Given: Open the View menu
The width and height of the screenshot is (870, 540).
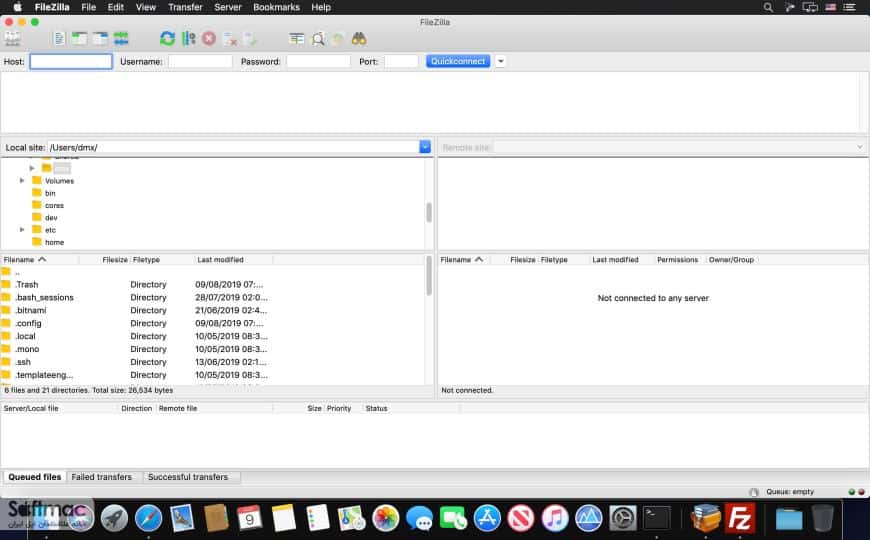Looking at the screenshot, I should (x=146, y=7).
